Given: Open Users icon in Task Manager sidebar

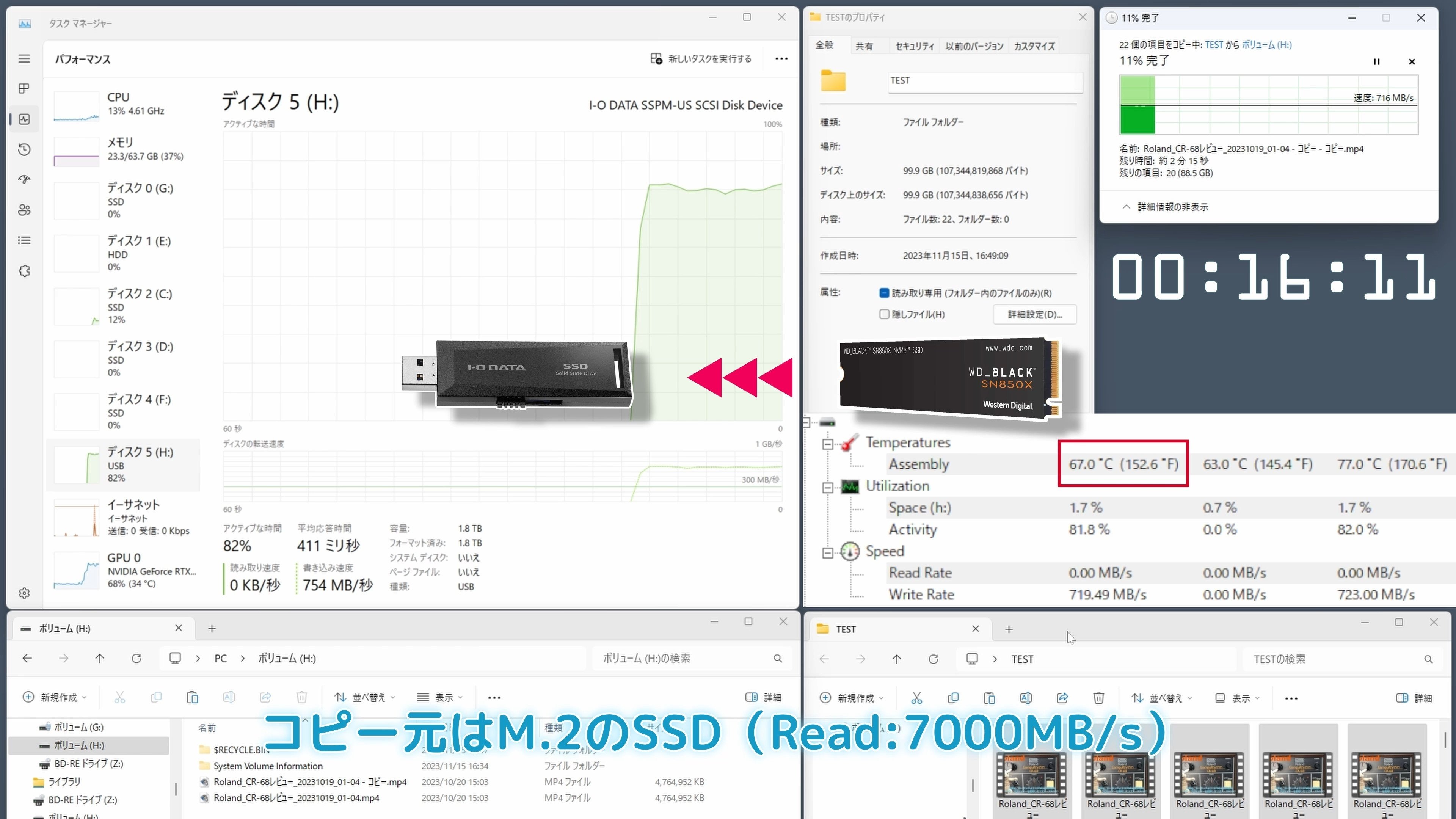Looking at the screenshot, I should [x=24, y=210].
